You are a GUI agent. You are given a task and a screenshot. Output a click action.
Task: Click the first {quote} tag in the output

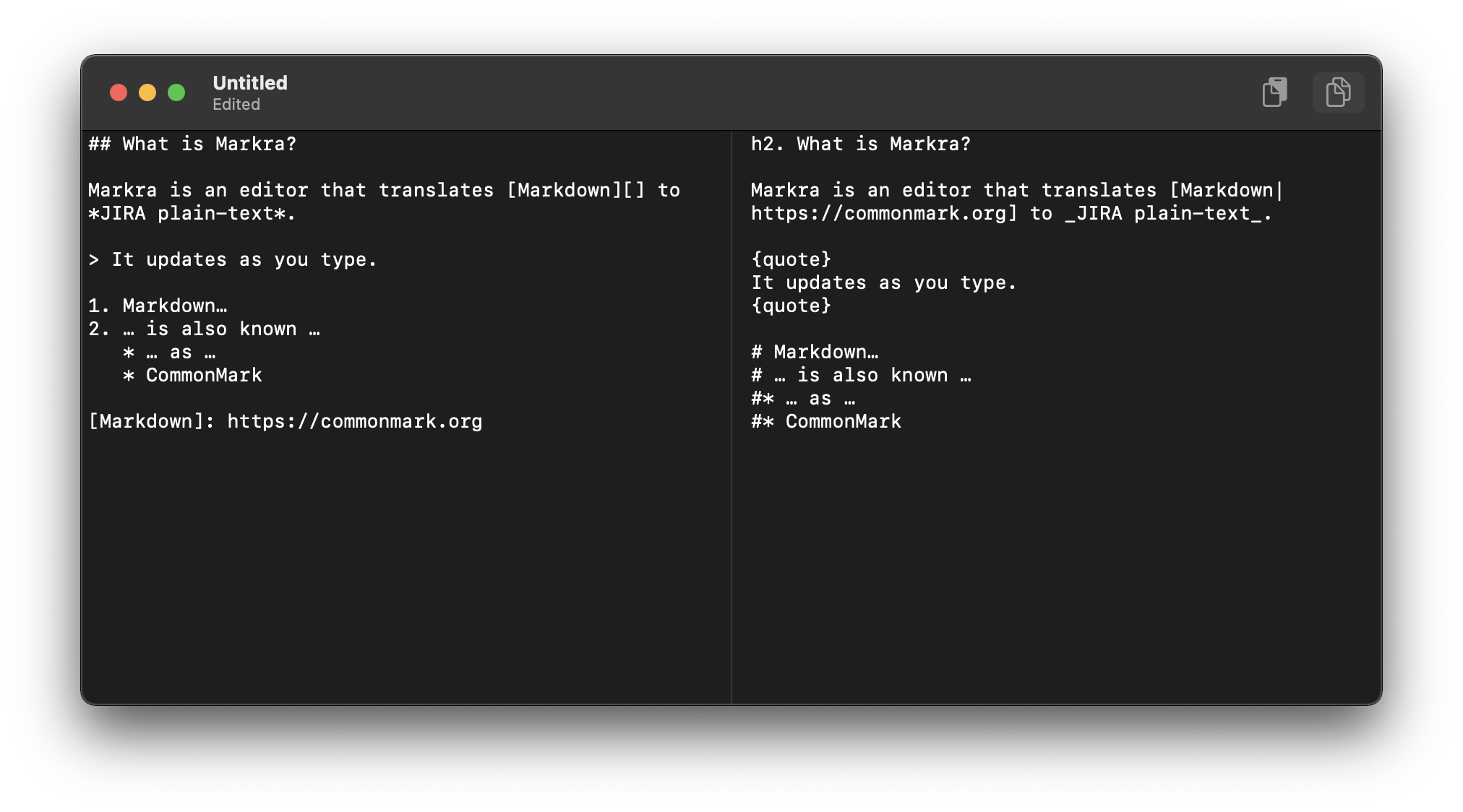click(x=791, y=259)
